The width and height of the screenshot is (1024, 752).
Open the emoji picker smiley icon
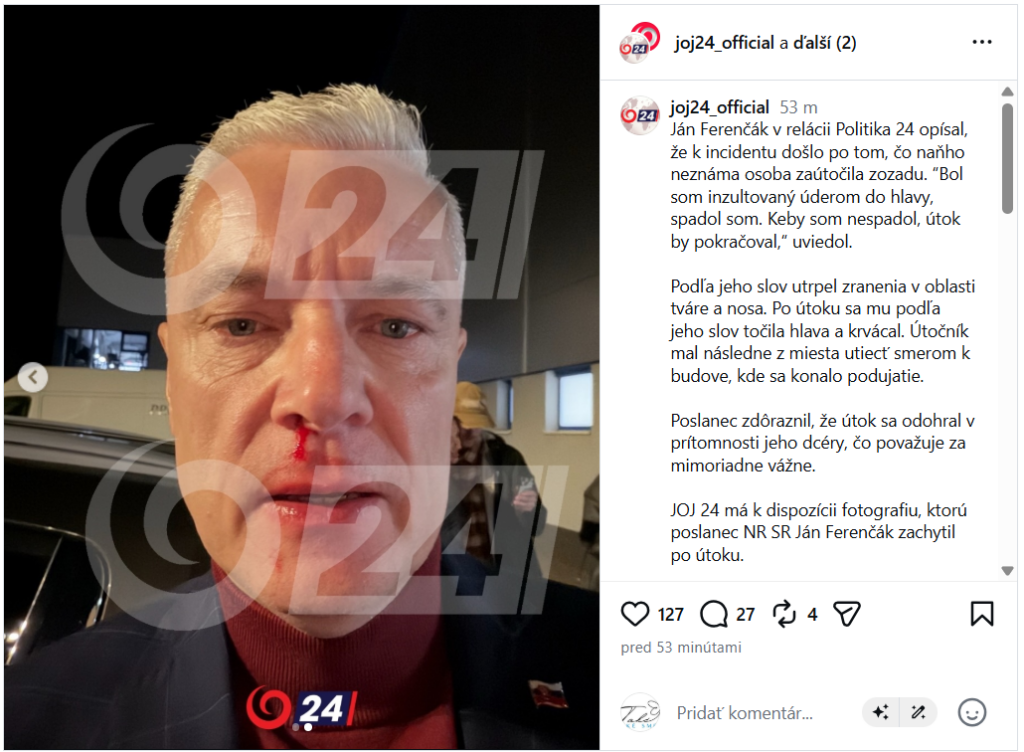[971, 712]
